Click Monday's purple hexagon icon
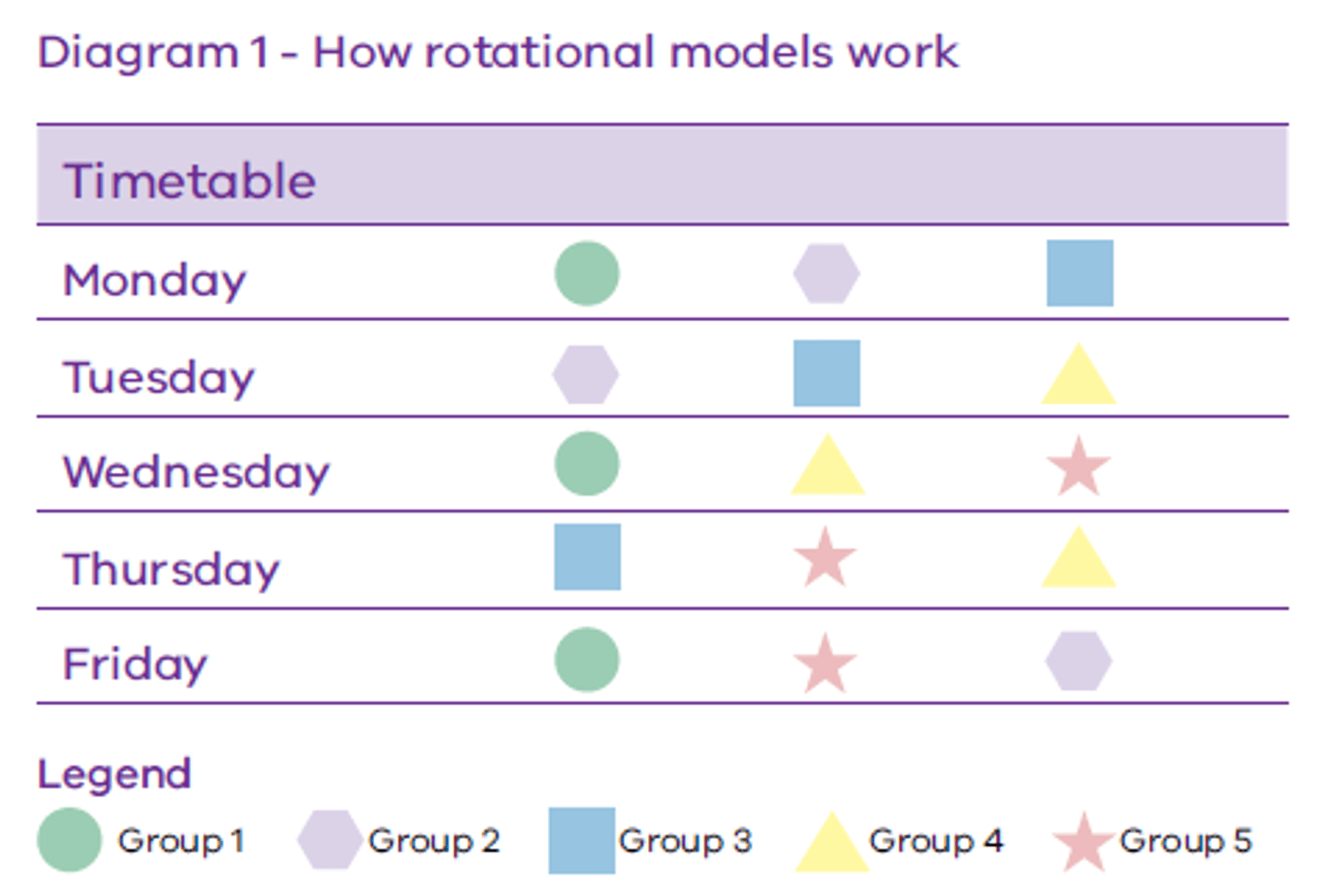This screenshot has height=896, width=1333. coord(827,273)
